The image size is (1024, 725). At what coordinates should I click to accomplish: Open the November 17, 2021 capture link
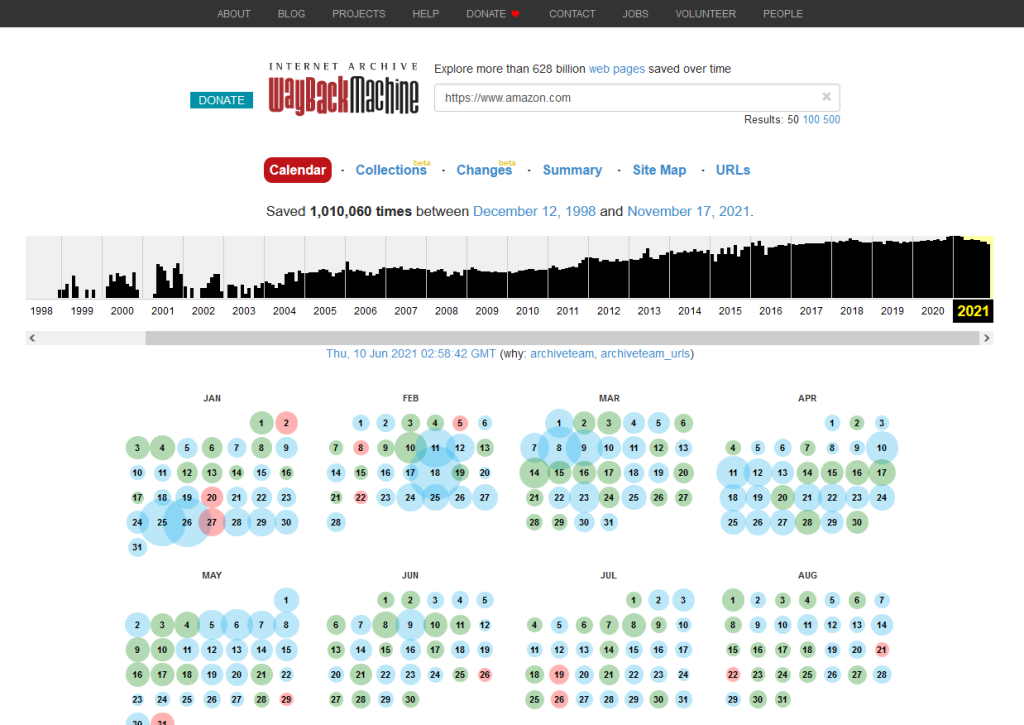(688, 212)
